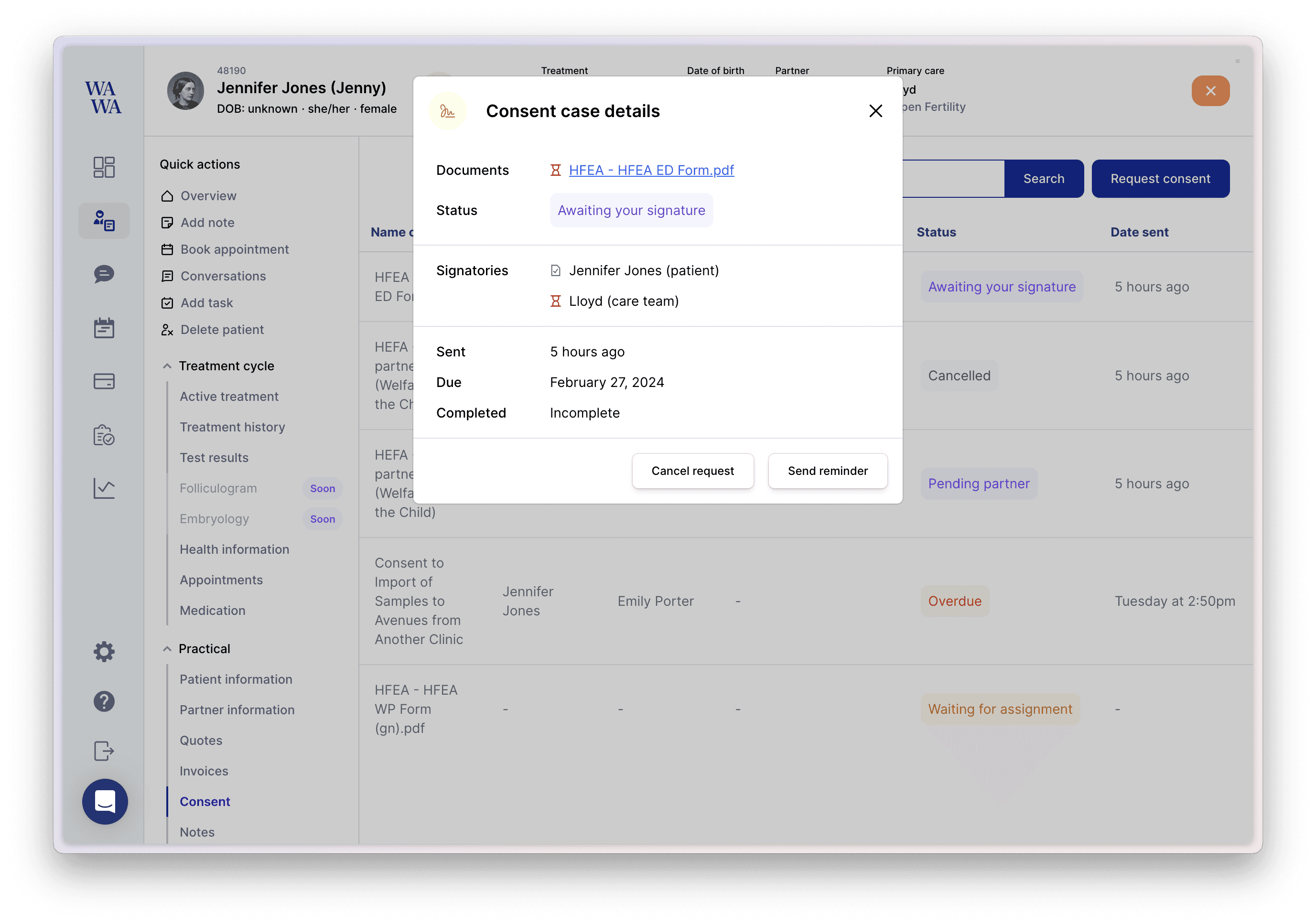Viewport: 1316px width, 924px height.
Task: Click the Send reminder button
Action: 827,471
